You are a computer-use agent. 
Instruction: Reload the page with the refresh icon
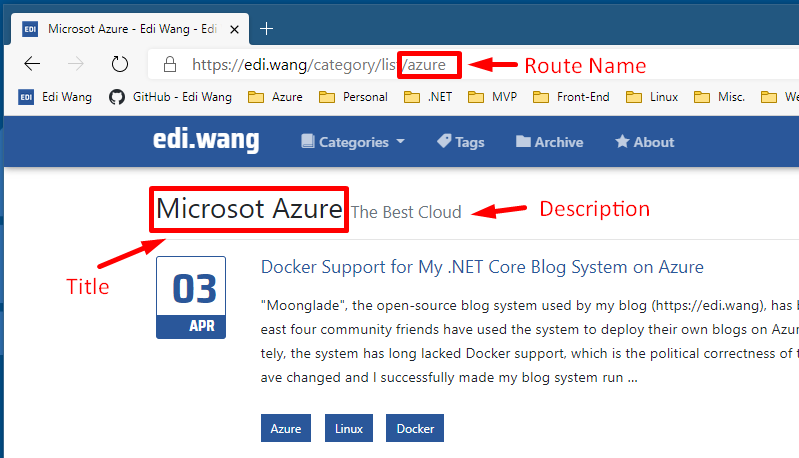click(x=120, y=64)
